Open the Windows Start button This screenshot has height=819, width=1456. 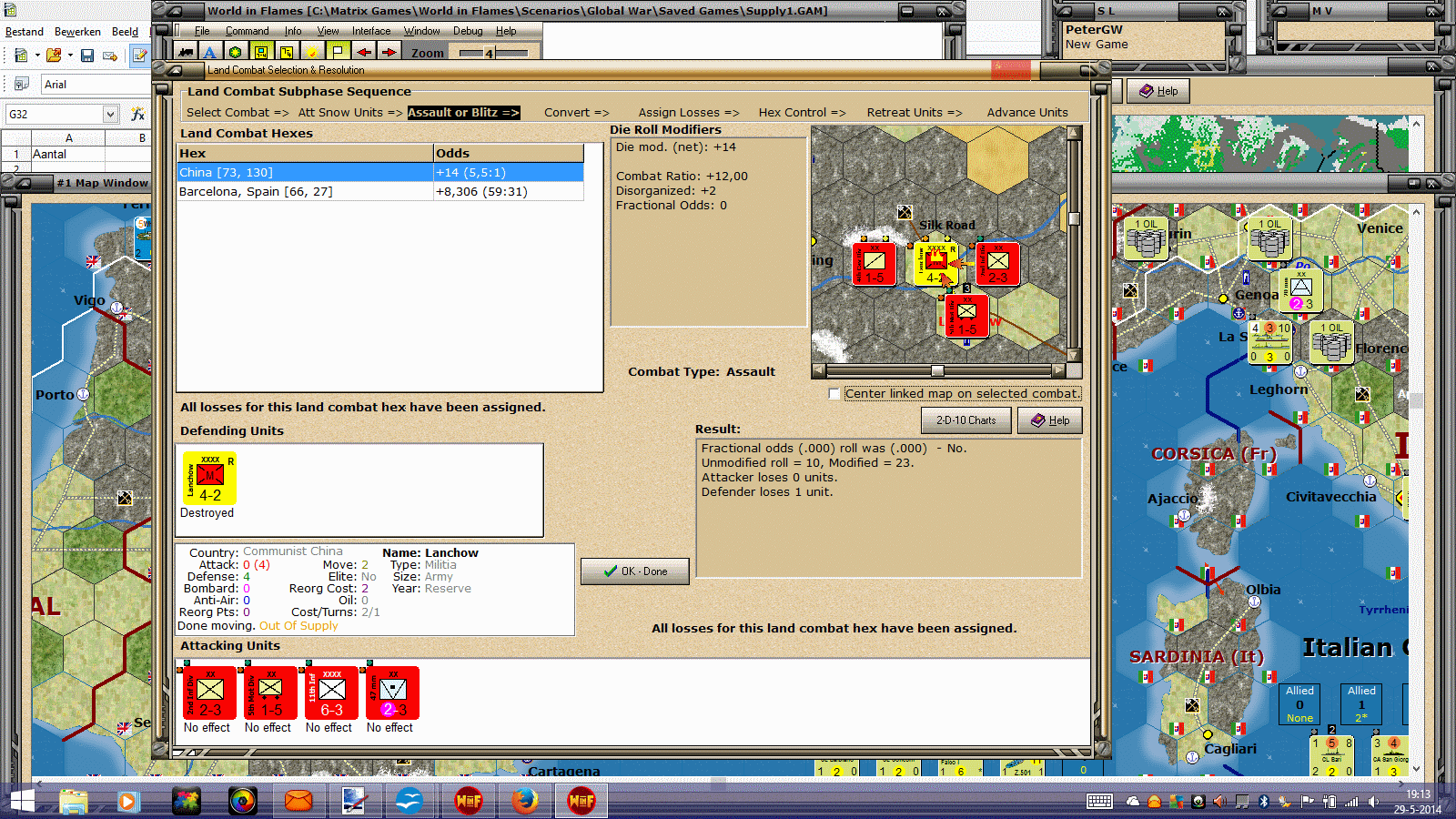(x=22, y=801)
